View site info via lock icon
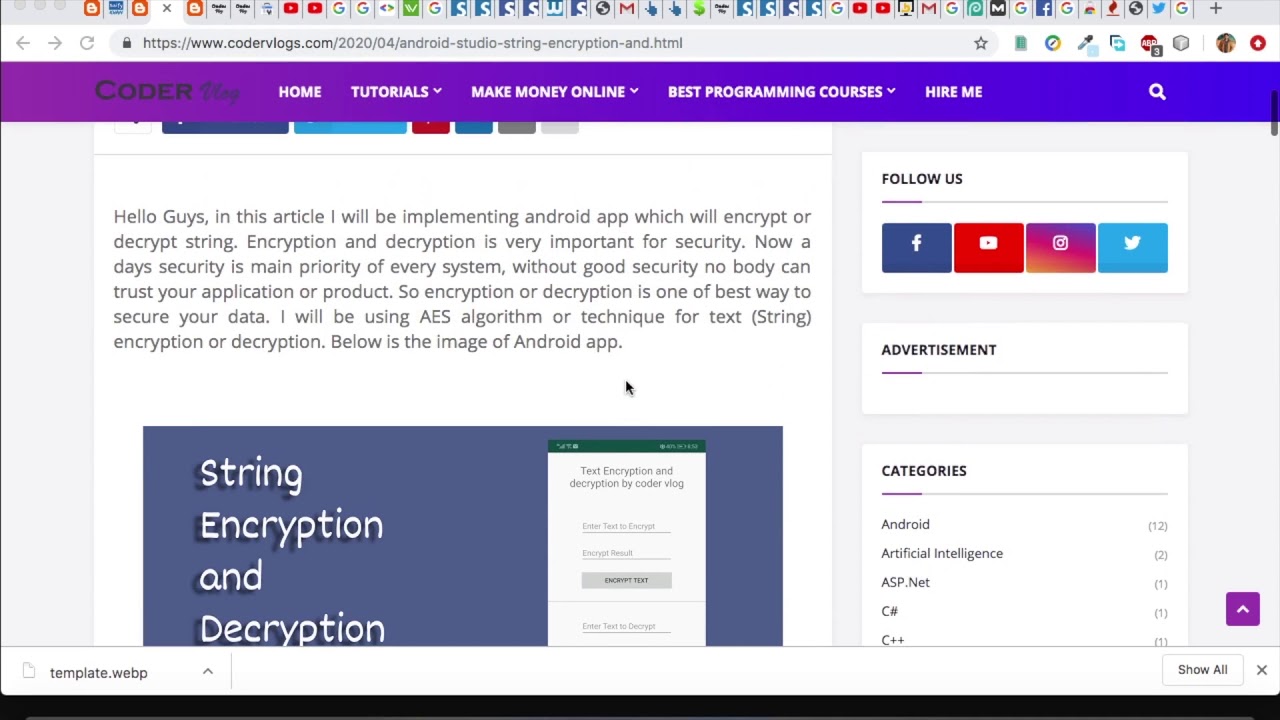 pos(126,43)
